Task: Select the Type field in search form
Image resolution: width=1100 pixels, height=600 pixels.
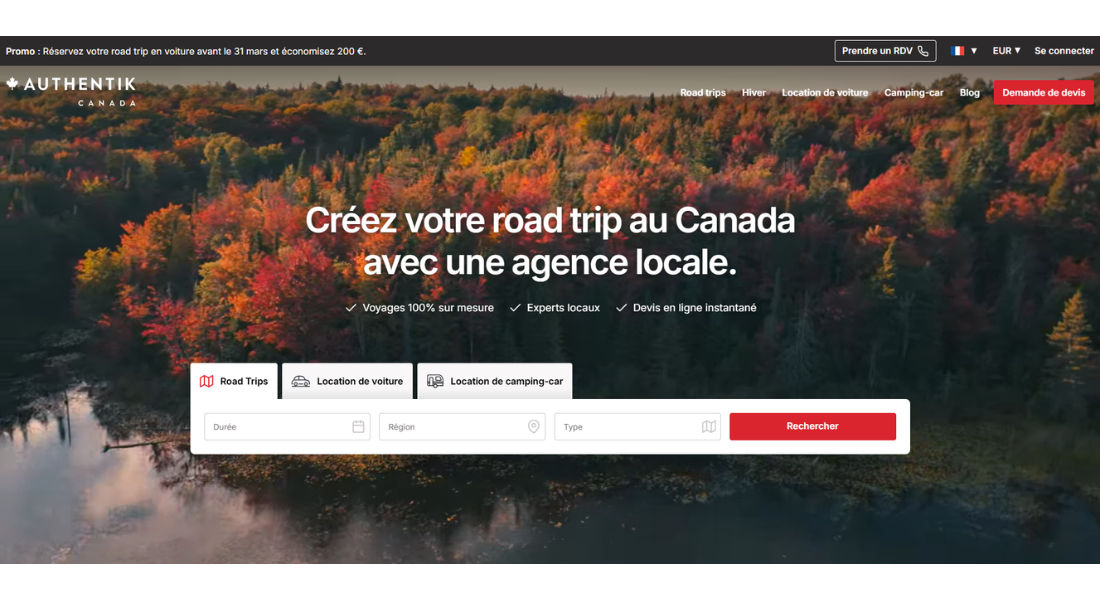Action: point(638,427)
